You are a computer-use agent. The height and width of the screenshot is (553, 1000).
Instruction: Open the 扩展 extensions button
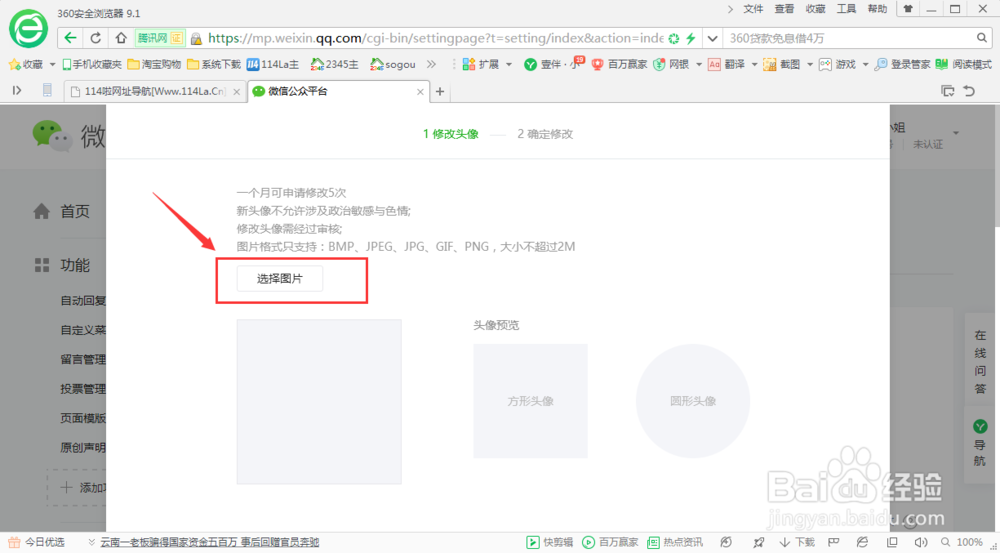[x=481, y=64]
